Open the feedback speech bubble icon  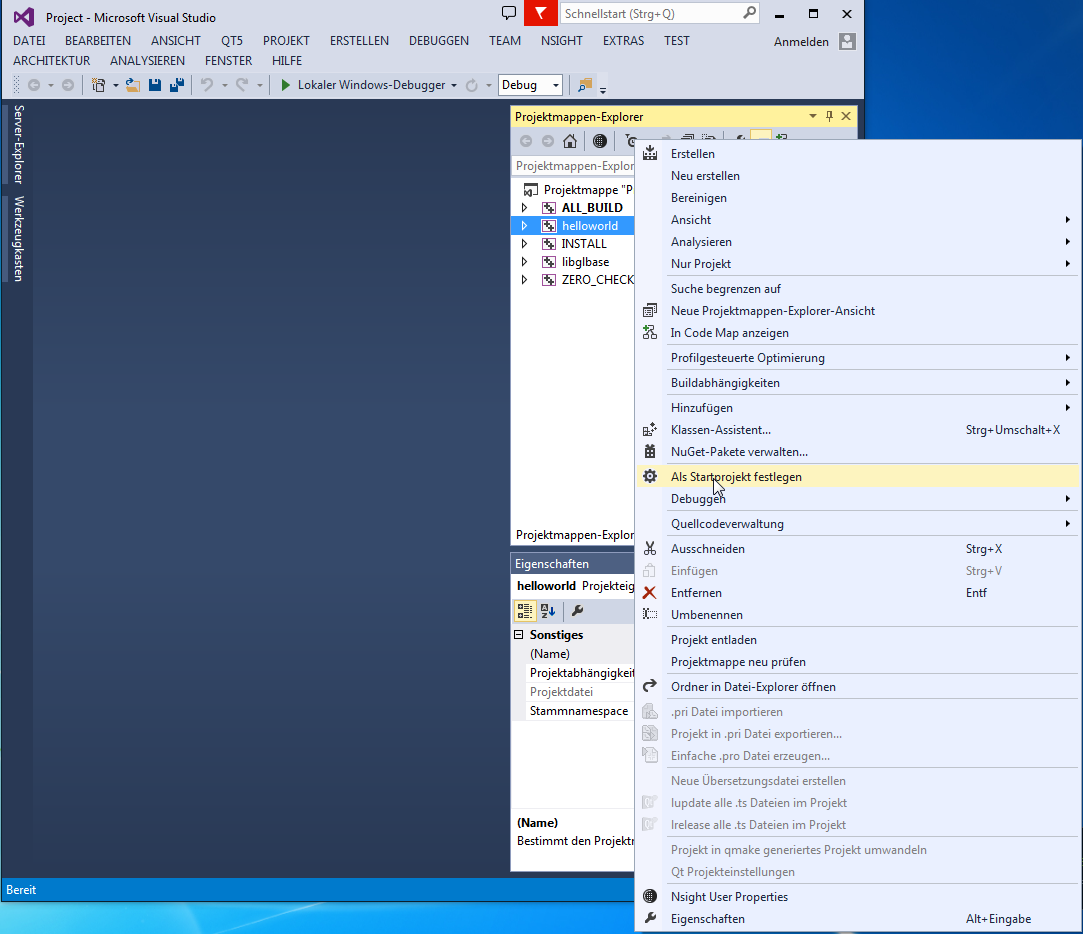(x=508, y=13)
